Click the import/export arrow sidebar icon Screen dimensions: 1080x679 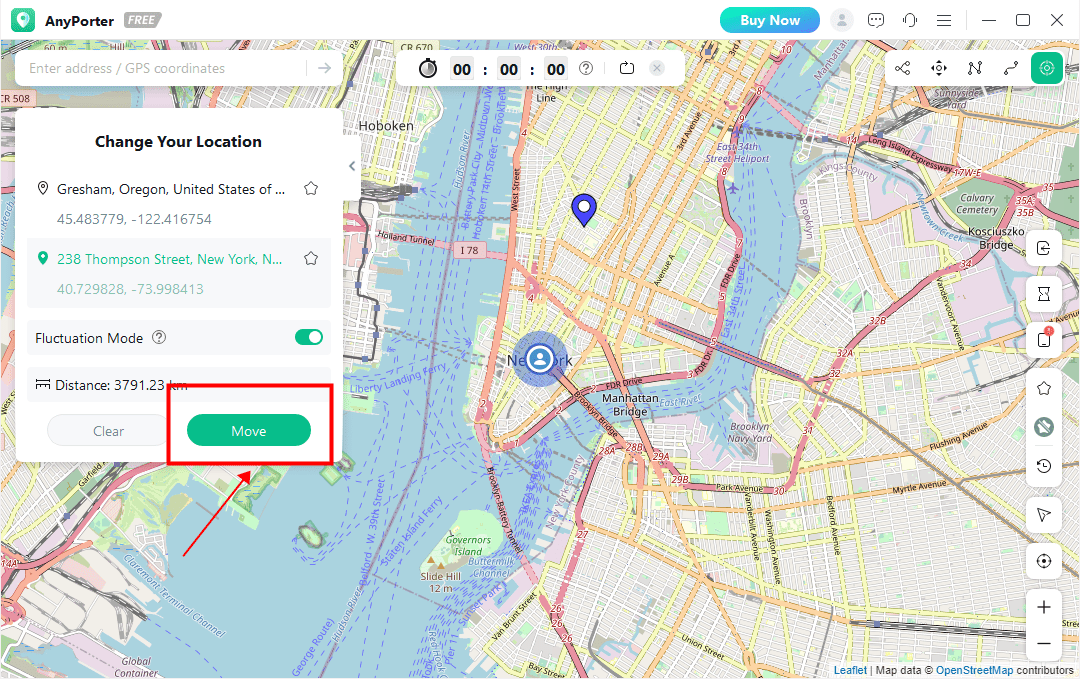(1044, 249)
